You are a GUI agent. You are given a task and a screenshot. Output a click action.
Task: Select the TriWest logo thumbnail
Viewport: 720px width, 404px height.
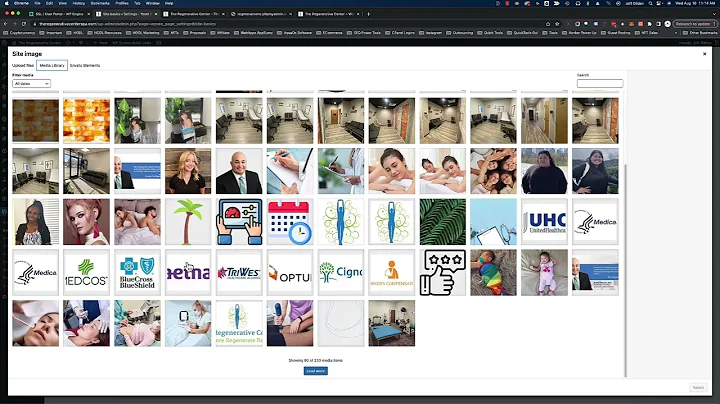coord(239,273)
